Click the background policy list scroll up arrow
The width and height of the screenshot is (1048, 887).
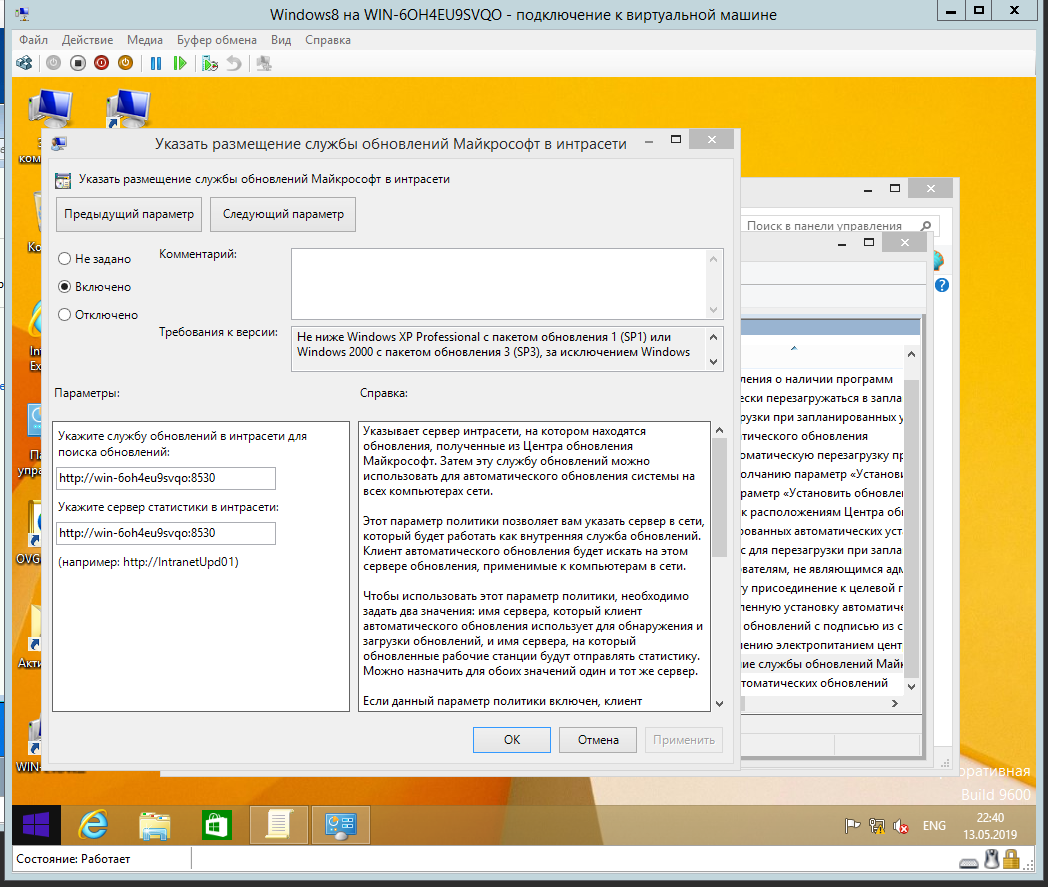(x=912, y=354)
